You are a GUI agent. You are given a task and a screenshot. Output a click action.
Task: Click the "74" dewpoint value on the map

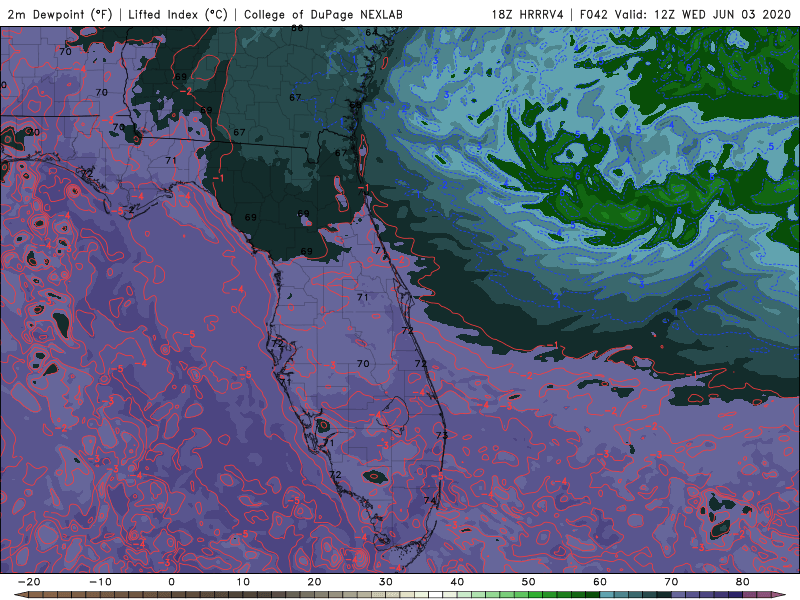[x=430, y=501]
